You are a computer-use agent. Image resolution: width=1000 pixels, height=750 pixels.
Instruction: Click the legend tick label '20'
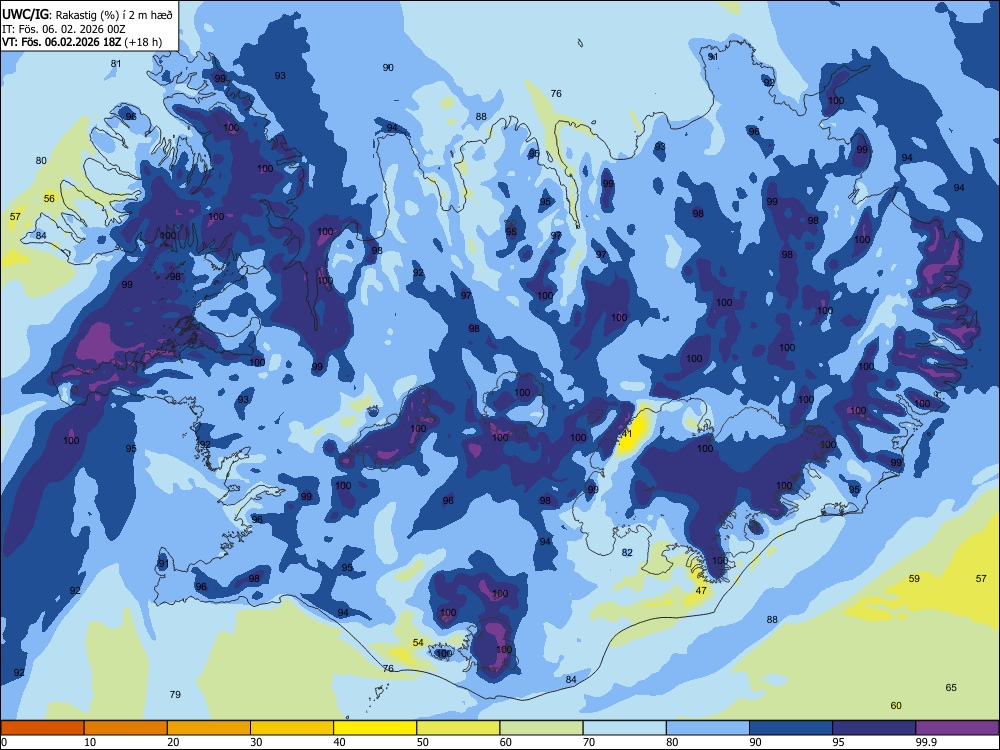[x=173, y=742]
